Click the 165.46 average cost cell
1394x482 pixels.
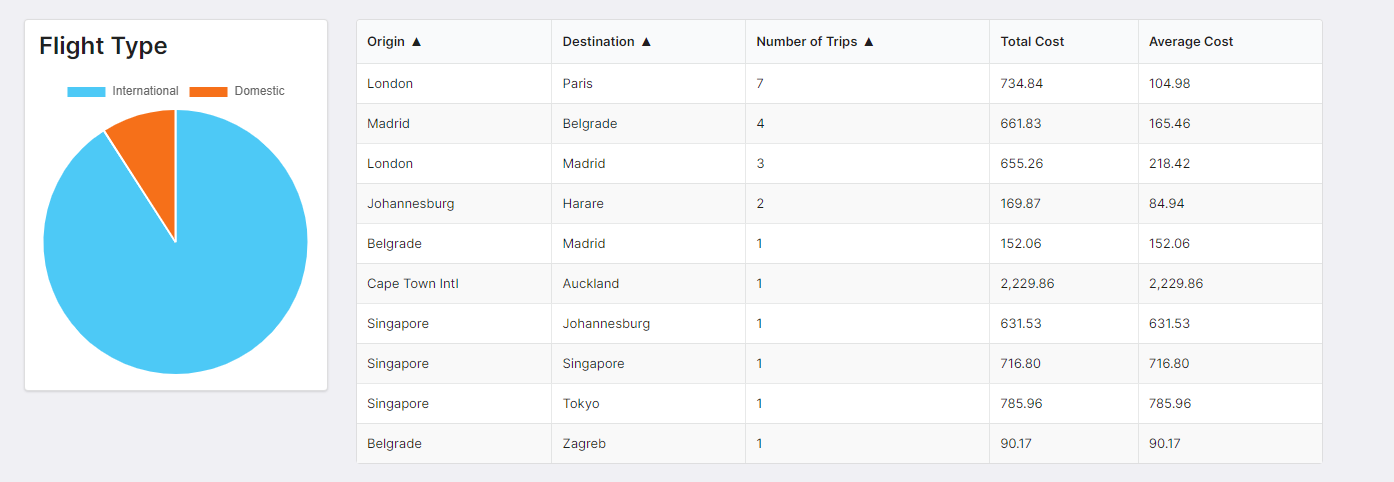coord(1169,124)
